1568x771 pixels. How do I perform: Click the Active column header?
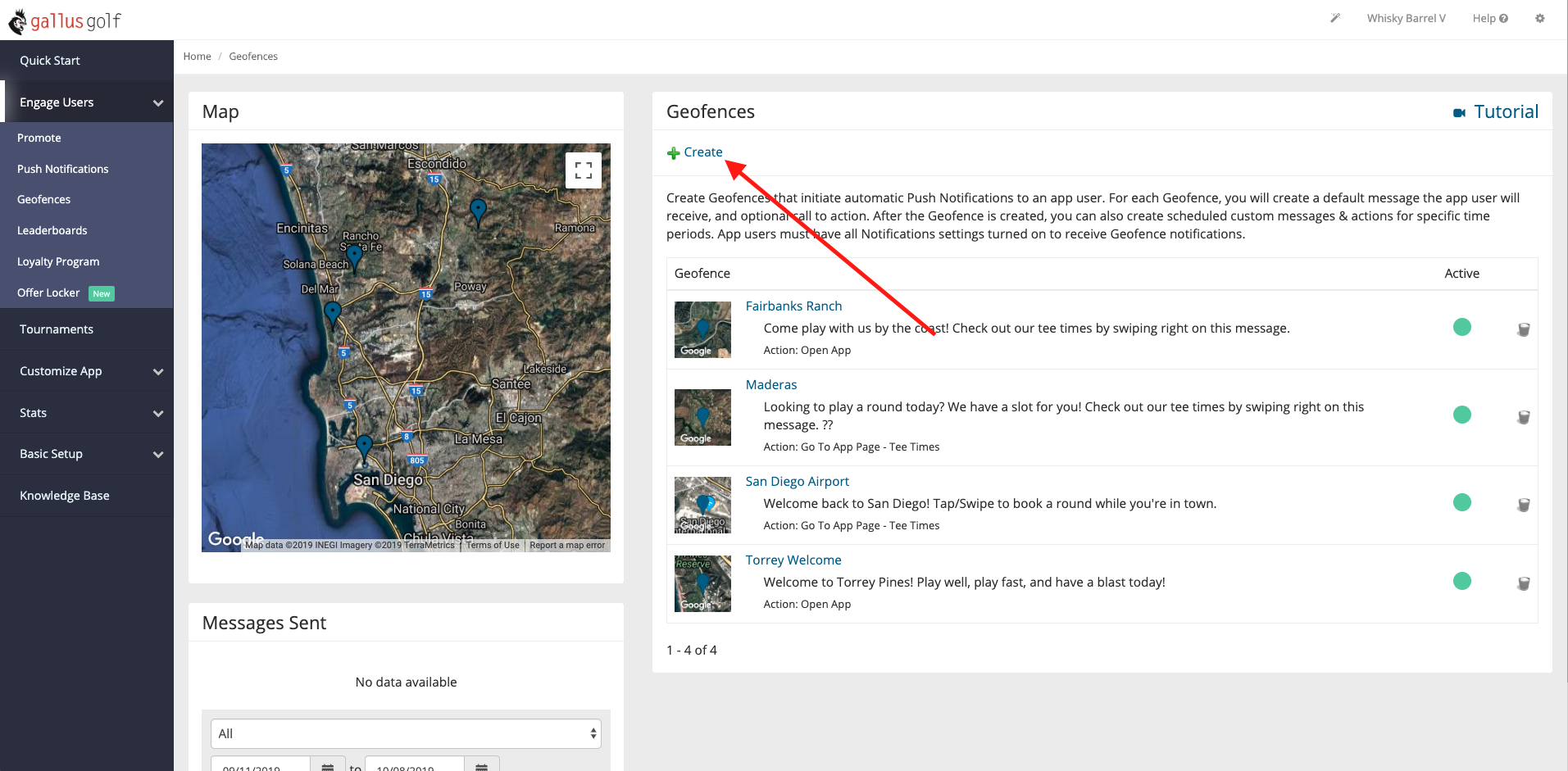click(1462, 274)
